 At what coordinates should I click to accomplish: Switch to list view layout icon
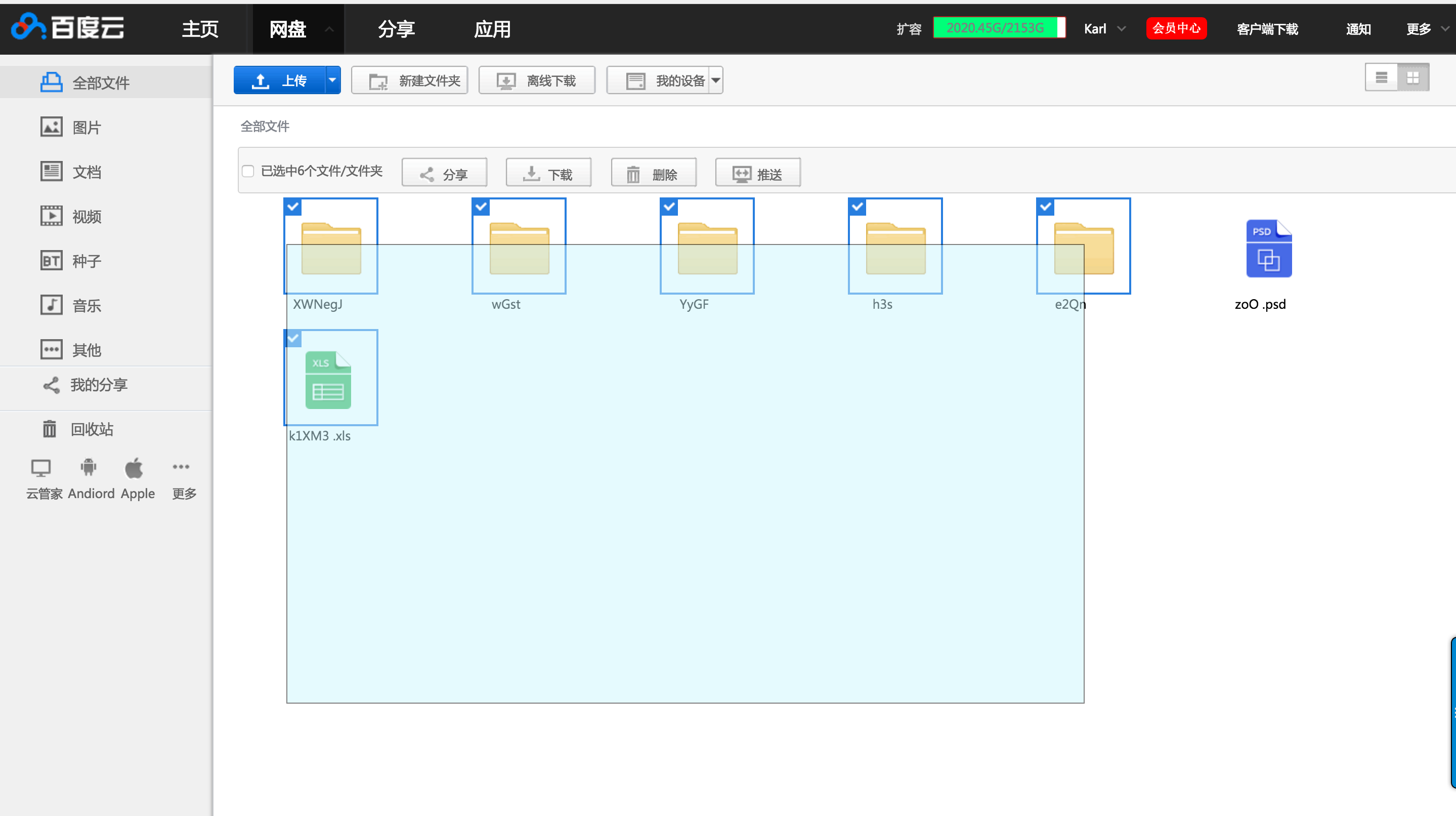(1381, 77)
